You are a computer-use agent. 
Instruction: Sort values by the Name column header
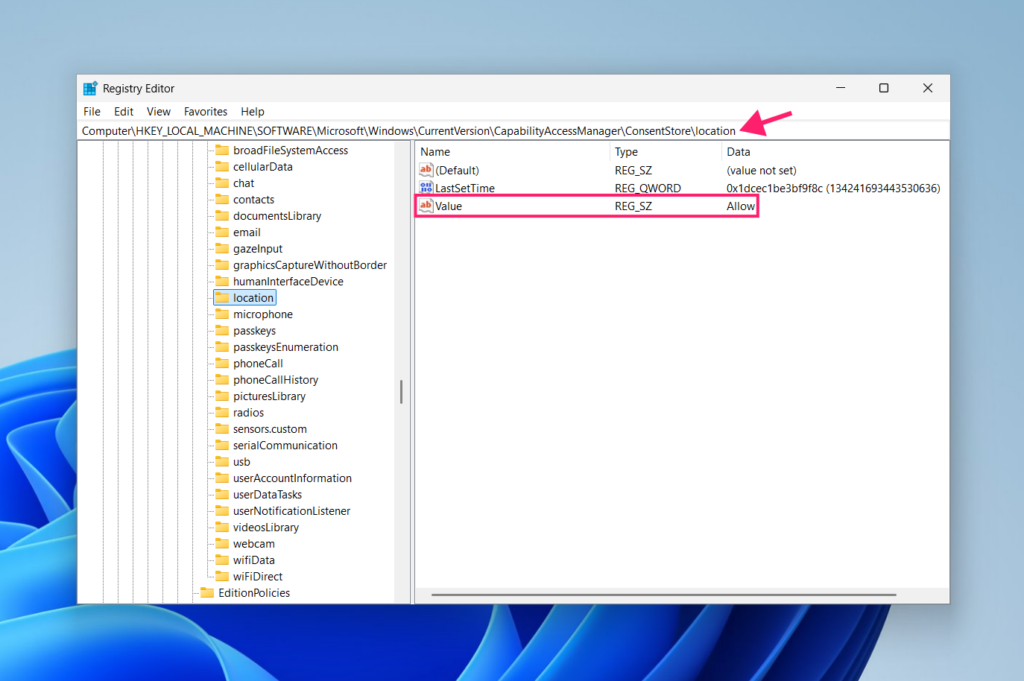click(513, 151)
